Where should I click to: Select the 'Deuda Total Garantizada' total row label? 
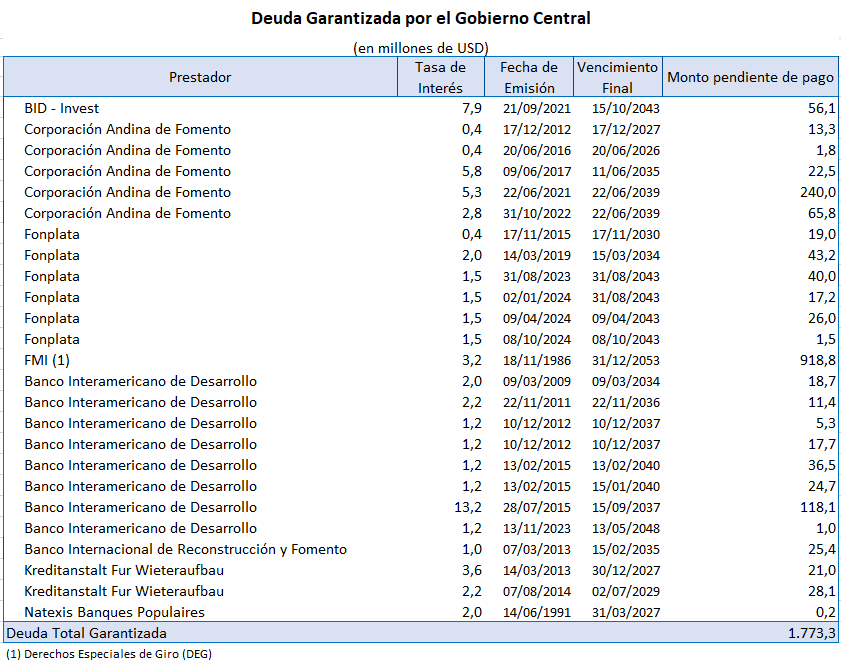tap(86, 633)
